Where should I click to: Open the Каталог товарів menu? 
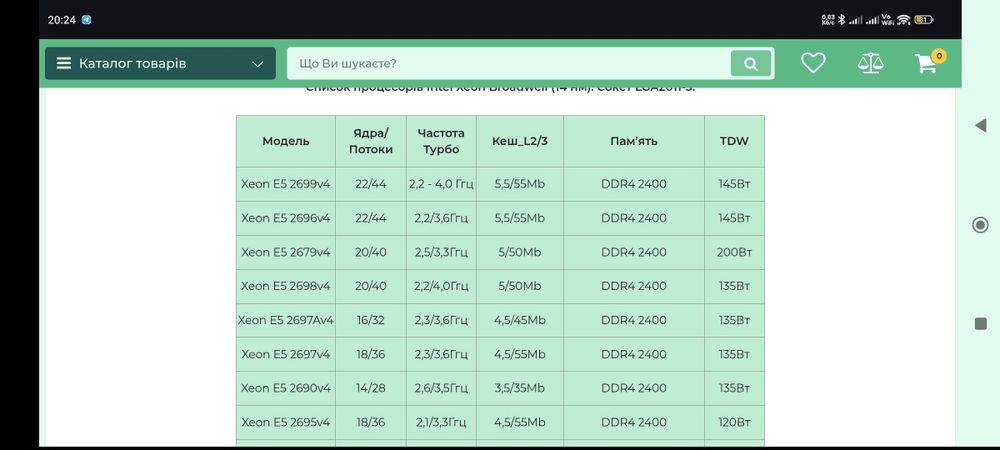160,64
